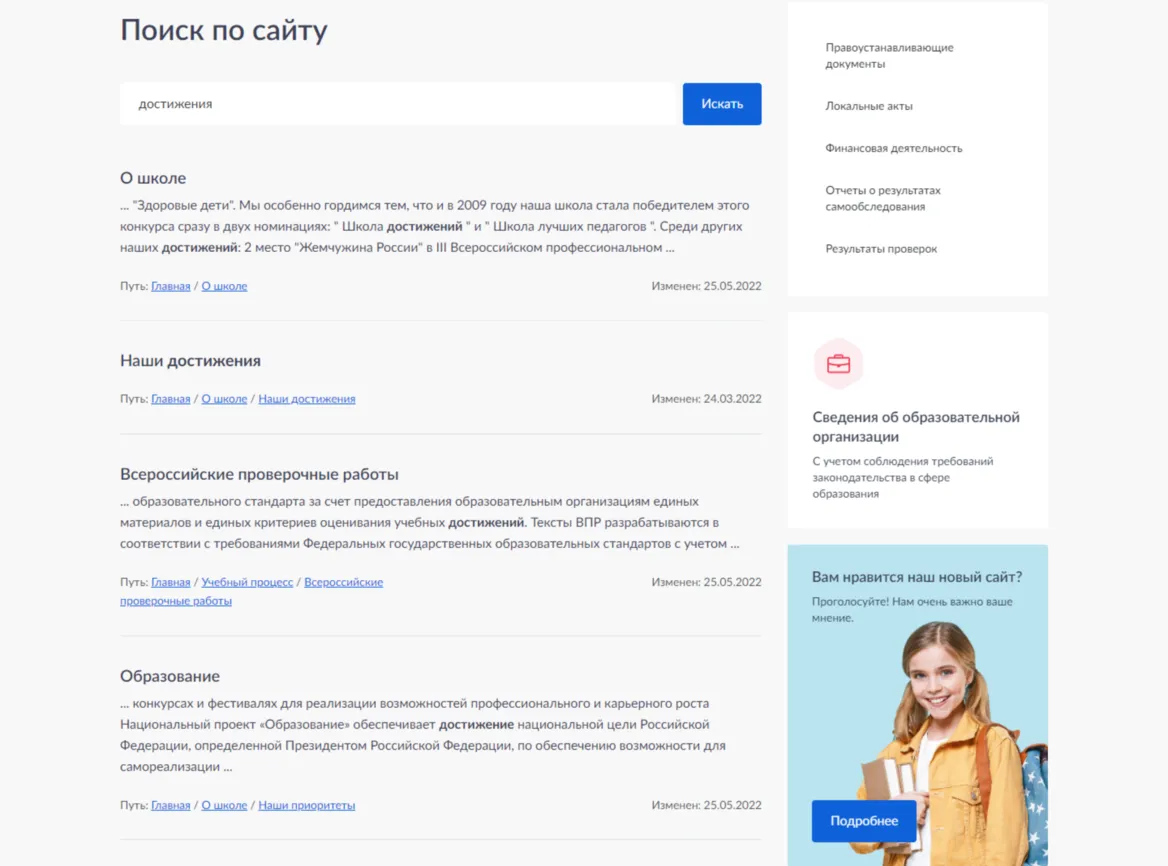Open Сведения об образовательной организации card title

point(915,427)
